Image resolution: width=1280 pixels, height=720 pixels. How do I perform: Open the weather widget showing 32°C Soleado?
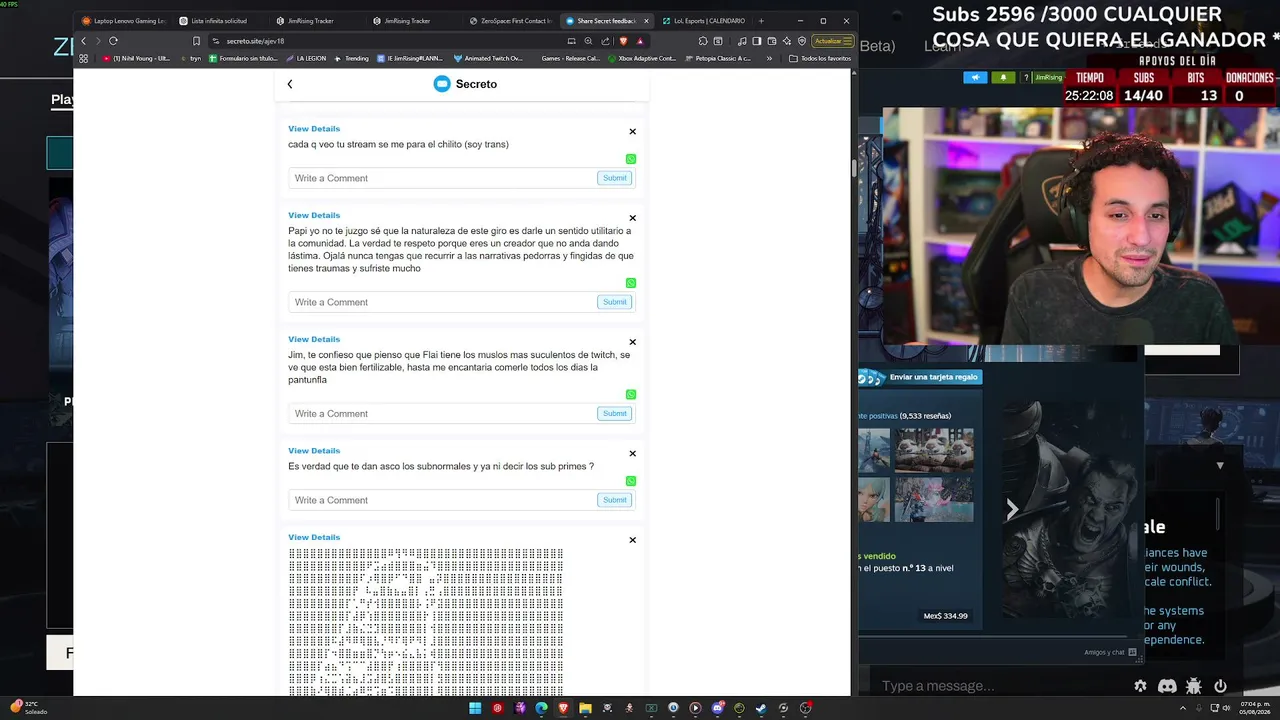coord(30,708)
